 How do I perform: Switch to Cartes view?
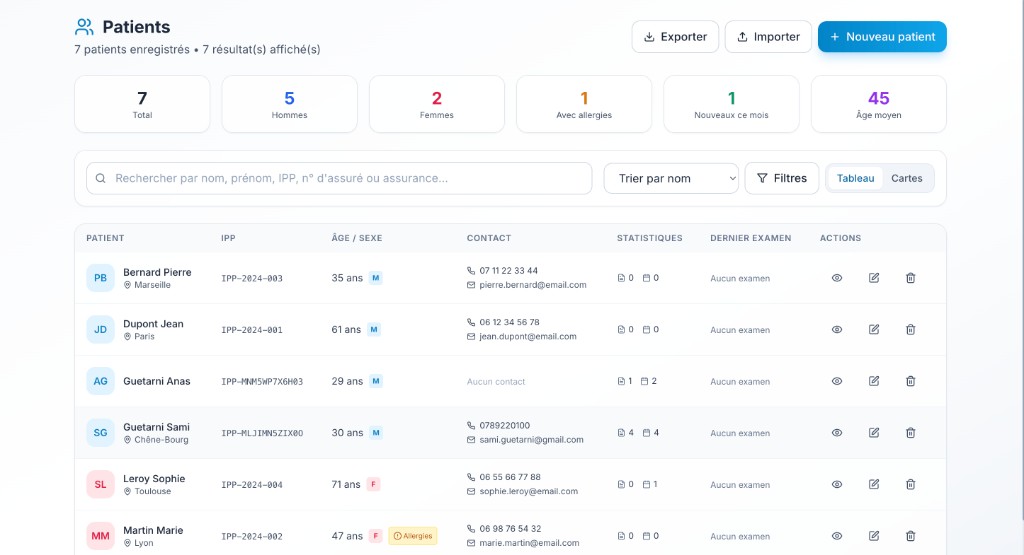(x=906, y=178)
